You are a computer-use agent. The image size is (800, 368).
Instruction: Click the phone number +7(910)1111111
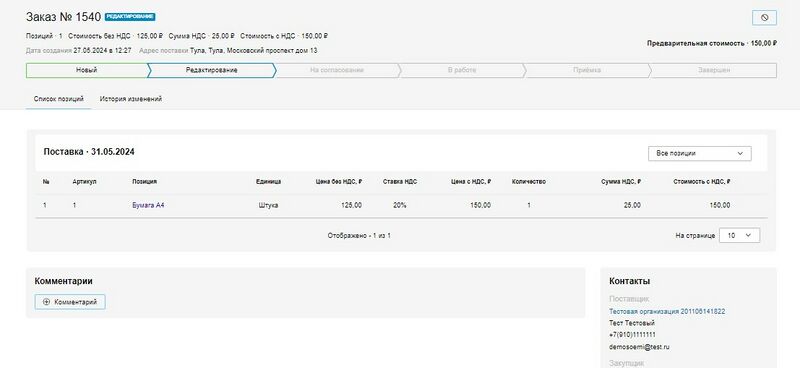632,335
